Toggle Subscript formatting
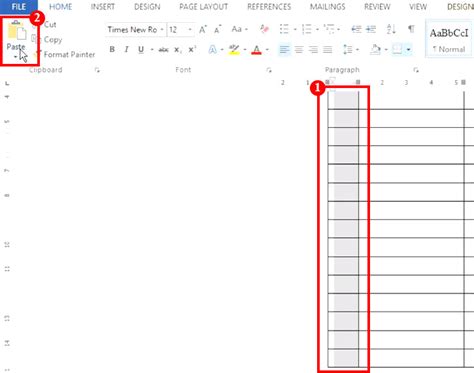This screenshot has width=474, height=373. click(178, 50)
